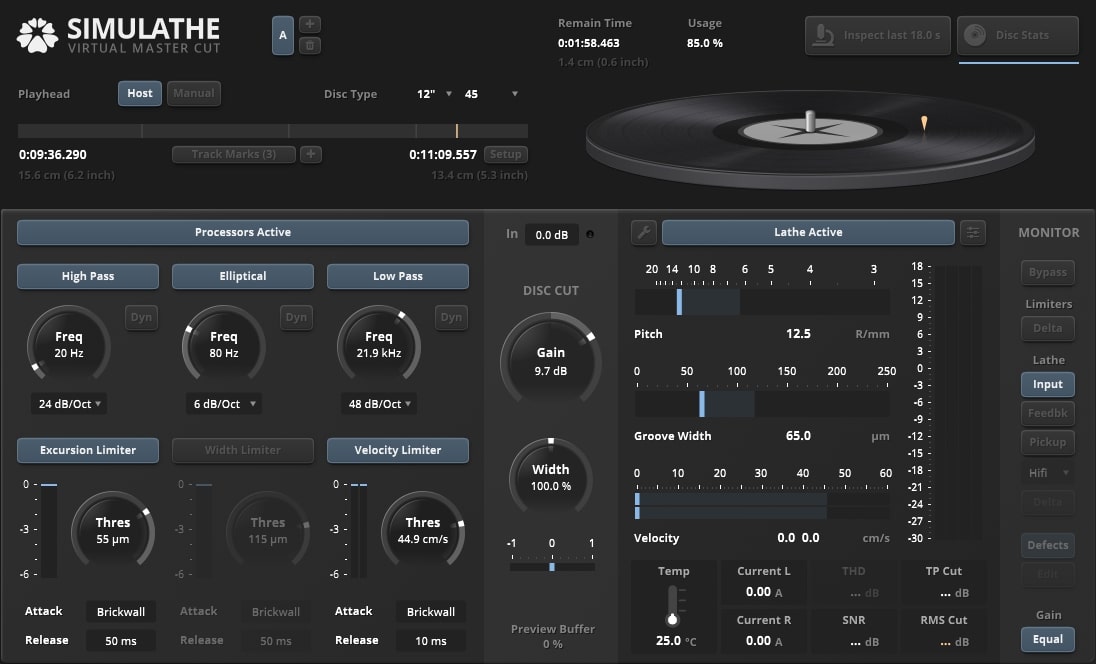Click the balance slider under the Width knob
Viewport: 1096px width, 664px height.
click(551, 566)
